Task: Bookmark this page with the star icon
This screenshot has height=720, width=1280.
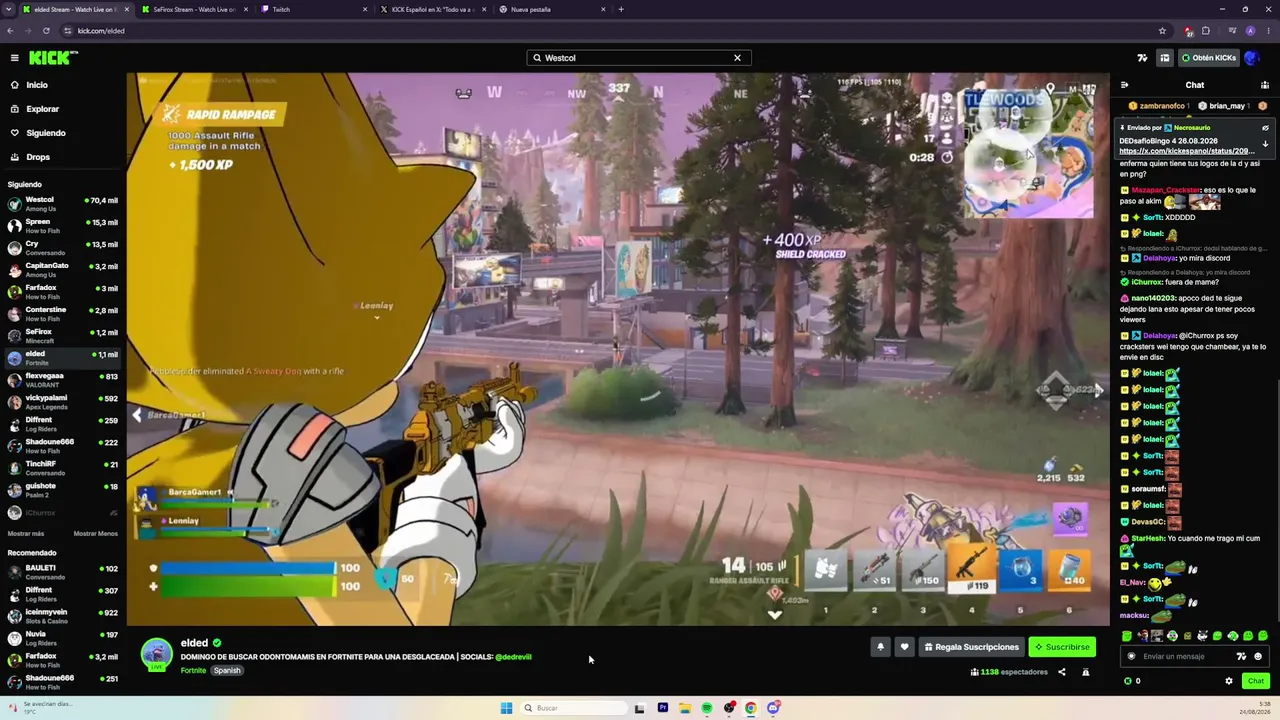Action: coord(1162,31)
